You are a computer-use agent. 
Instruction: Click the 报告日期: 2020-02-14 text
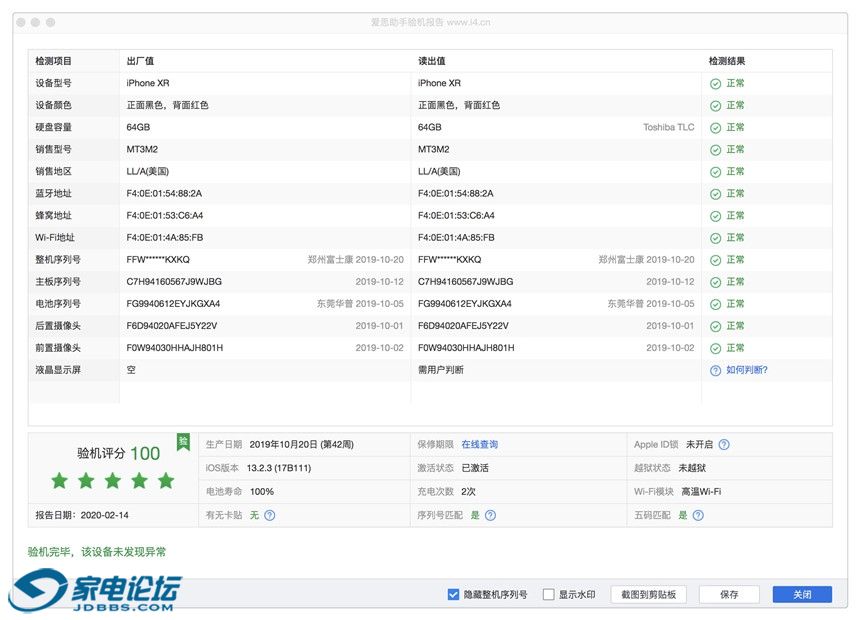click(x=82, y=515)
